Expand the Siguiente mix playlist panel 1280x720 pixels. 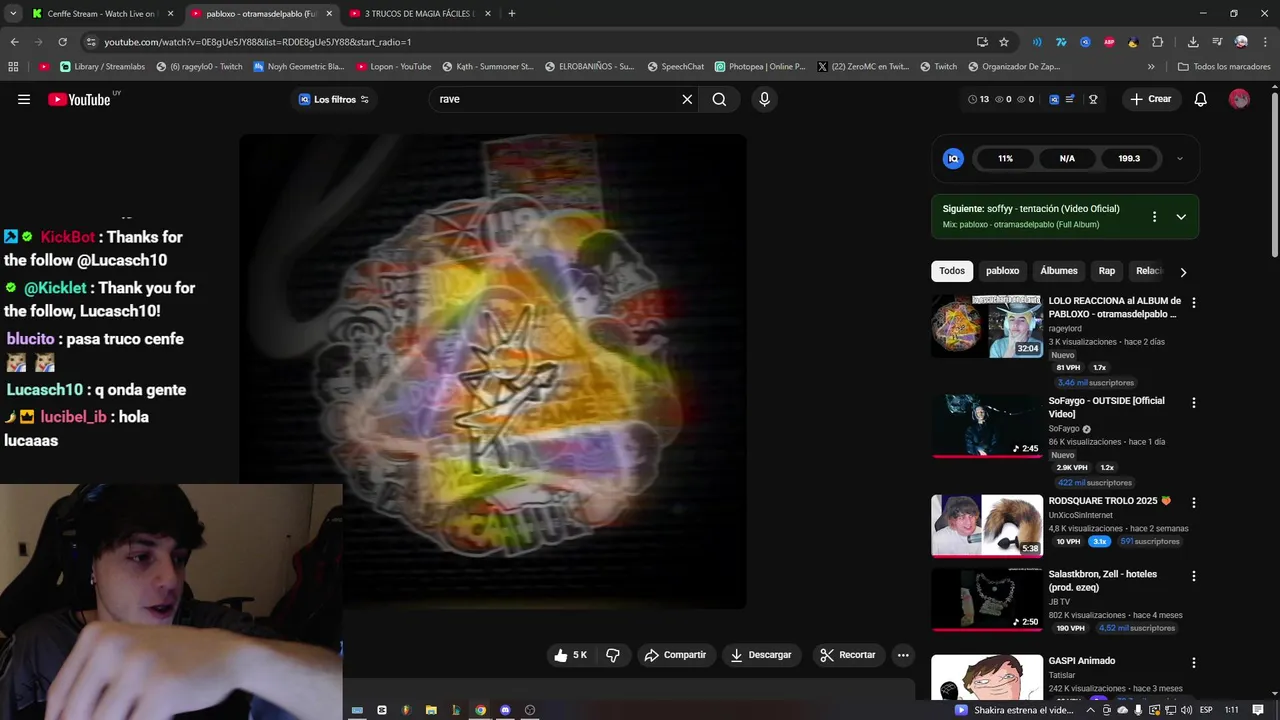coord(1181,216)
